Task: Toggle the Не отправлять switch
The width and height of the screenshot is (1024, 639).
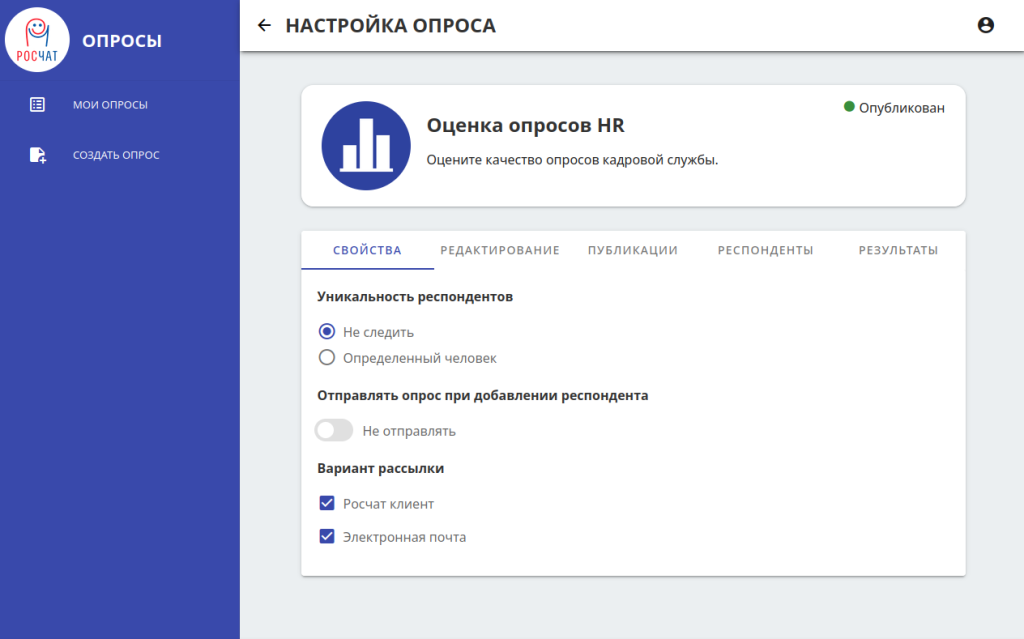Action: pyautogui.click(x=334, y=431)
